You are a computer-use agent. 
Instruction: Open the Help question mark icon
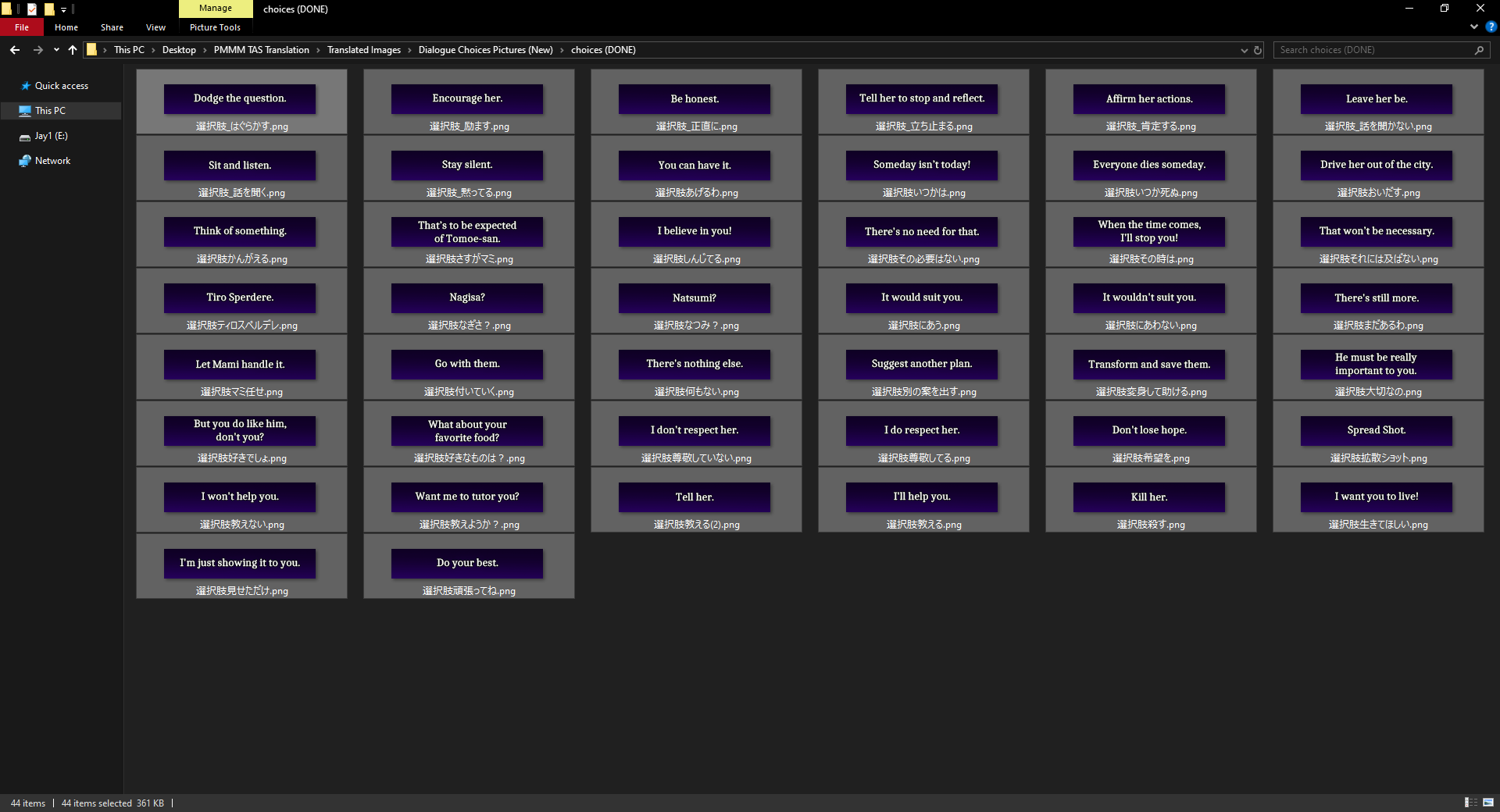point(1491,27)
